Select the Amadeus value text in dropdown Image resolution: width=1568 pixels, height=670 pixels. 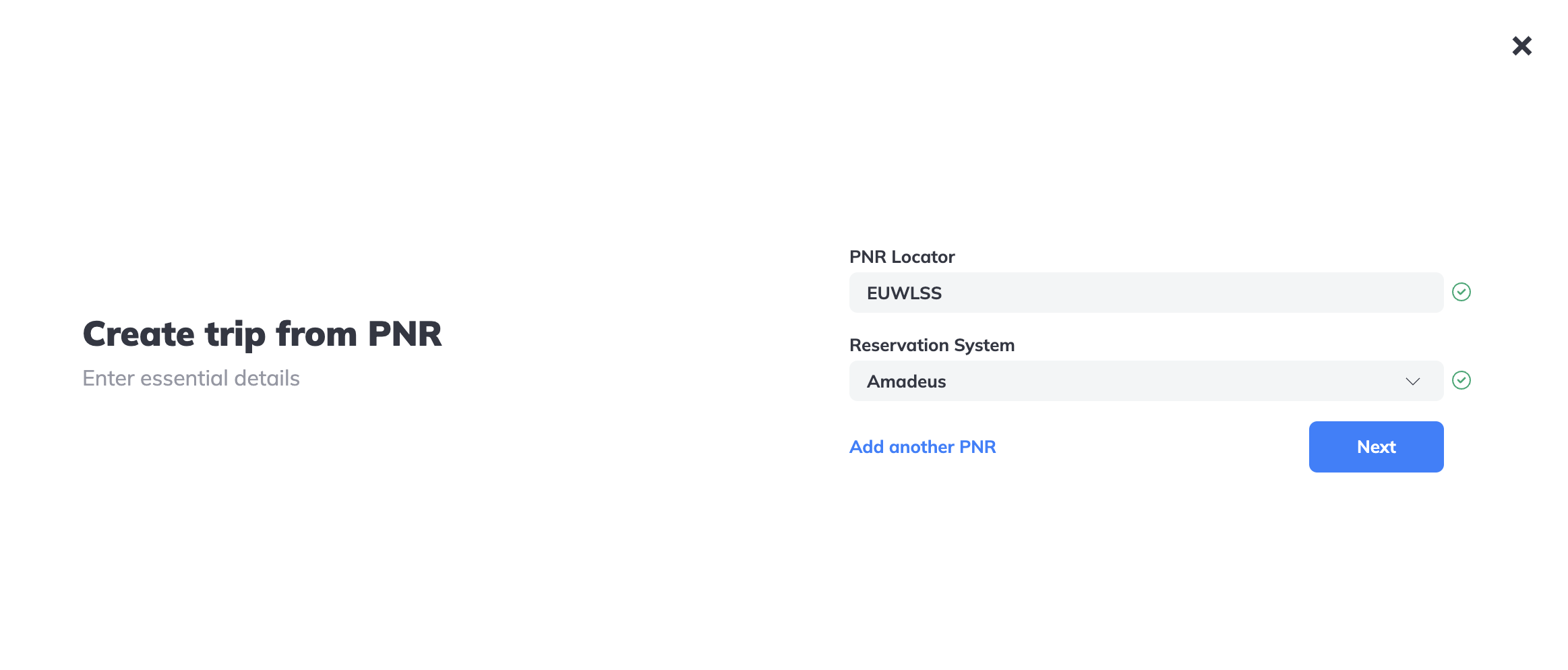tap(906, 382)
